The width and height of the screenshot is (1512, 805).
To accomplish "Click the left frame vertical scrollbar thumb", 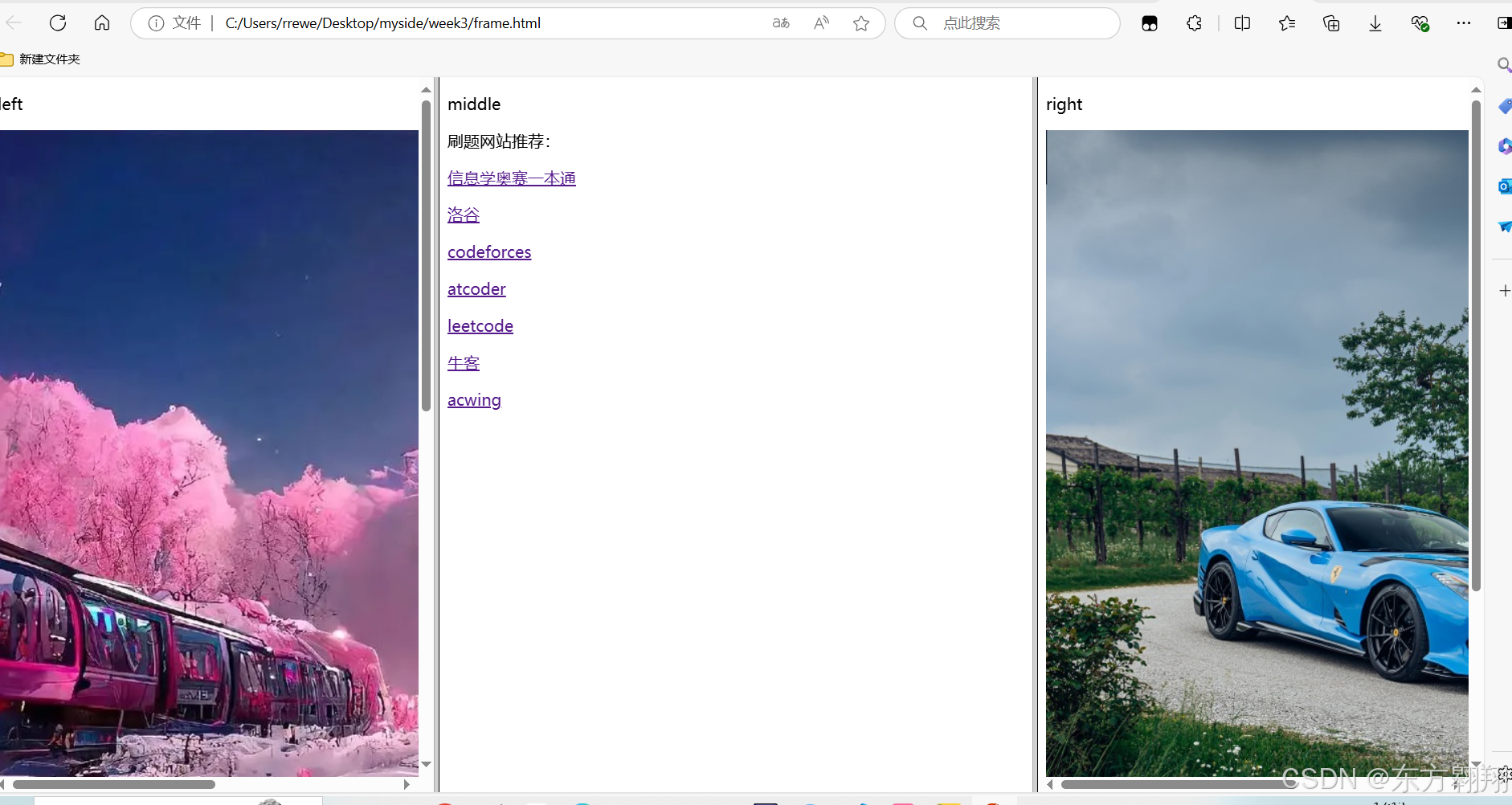I will [x=426, y=255].
